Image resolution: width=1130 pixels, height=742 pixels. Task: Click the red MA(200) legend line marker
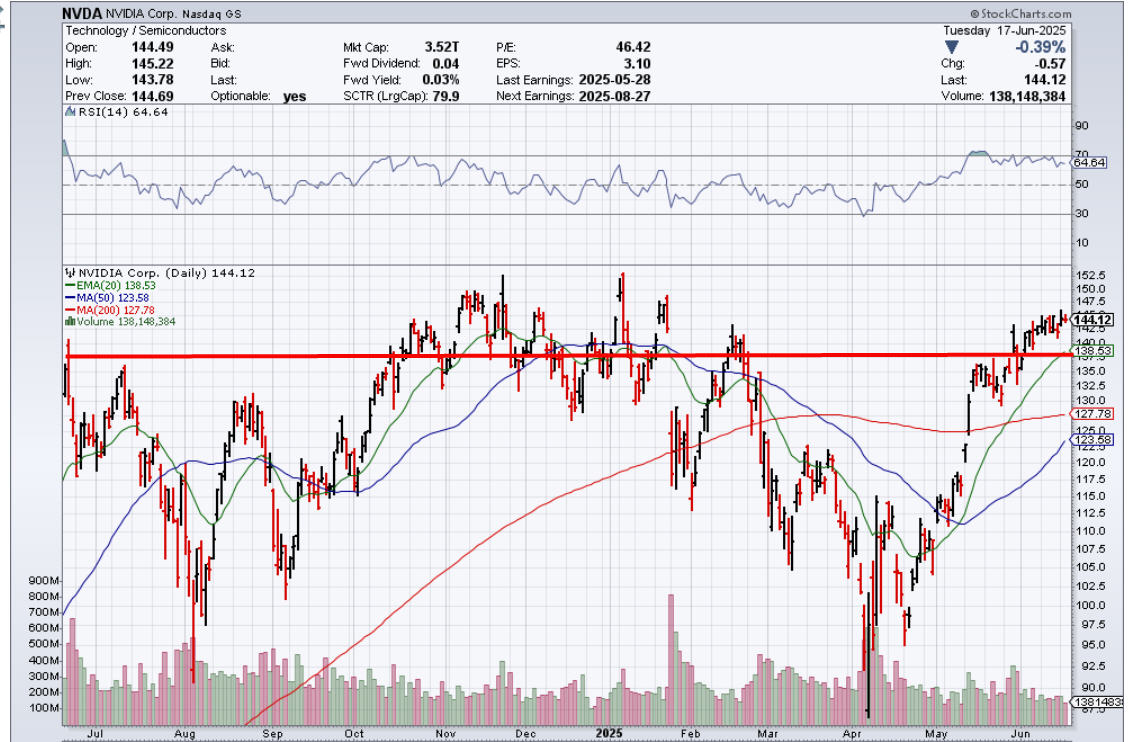click(69, 309)
